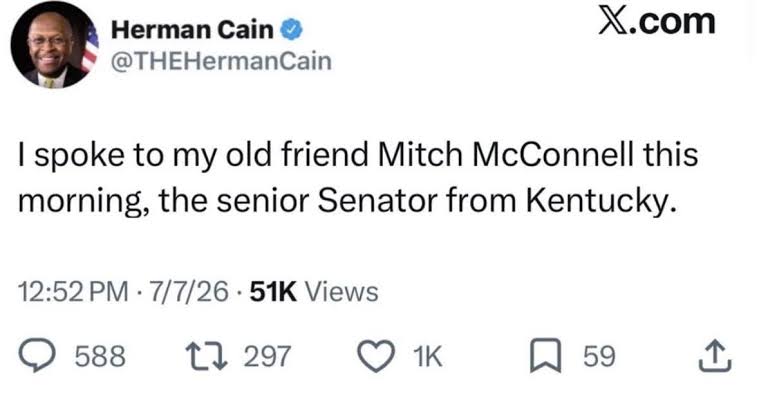Image resolution: width=759 pixels, height=404 pixels.
Task: Click the American flag in the avatar
Action: click(x=90, y=47)
